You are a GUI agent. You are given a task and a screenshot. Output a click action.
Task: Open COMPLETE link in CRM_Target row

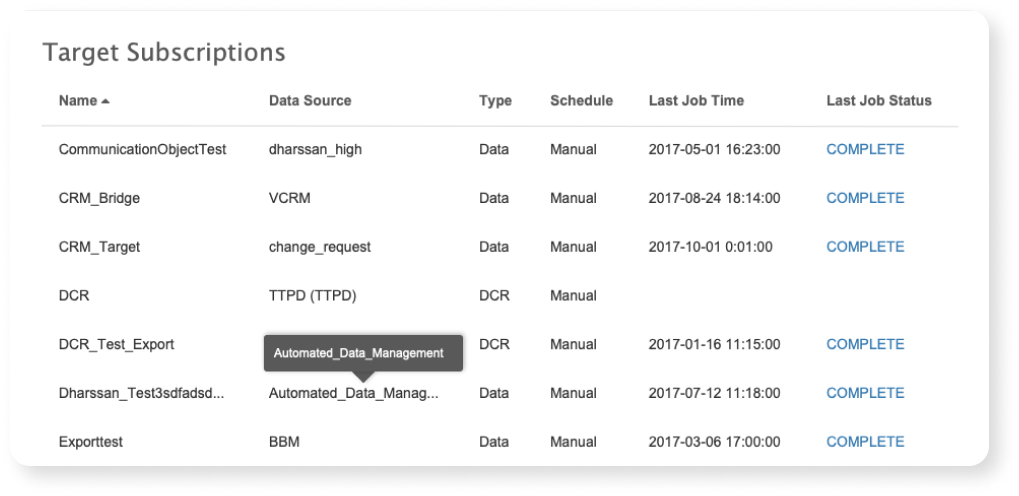(x=864, y=247)
